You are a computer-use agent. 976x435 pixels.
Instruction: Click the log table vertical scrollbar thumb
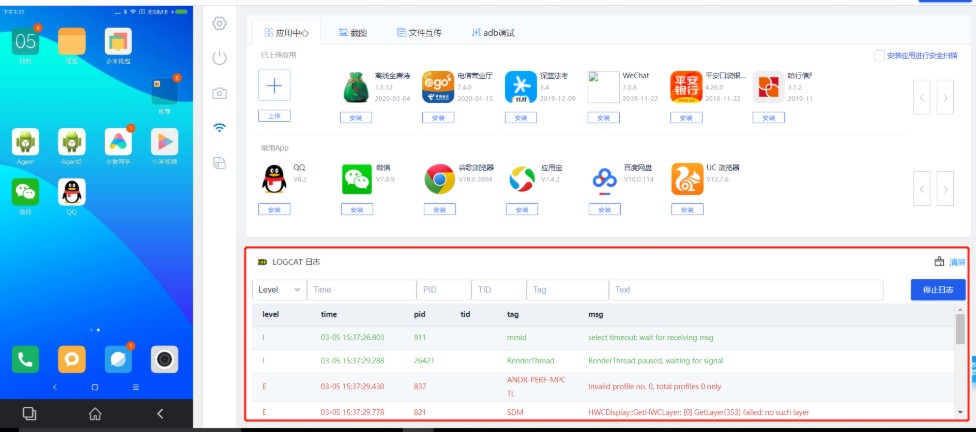pyautogui.click(x=960, y=329)
